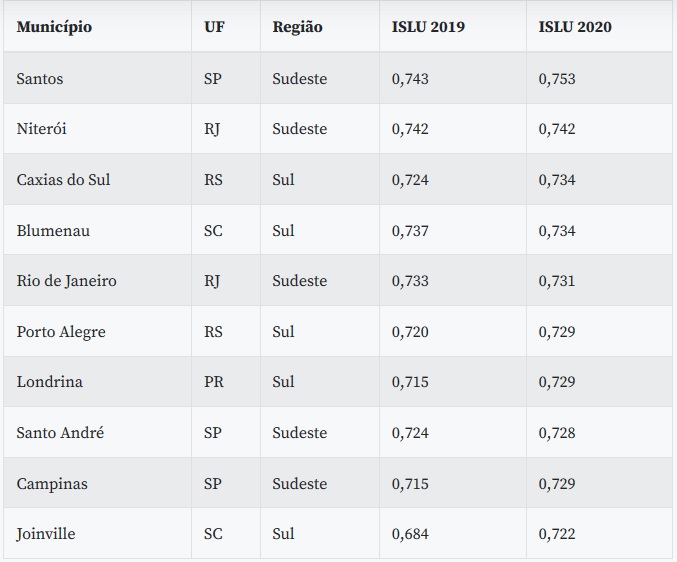Click the PR state code cell

tap(213, 382)
